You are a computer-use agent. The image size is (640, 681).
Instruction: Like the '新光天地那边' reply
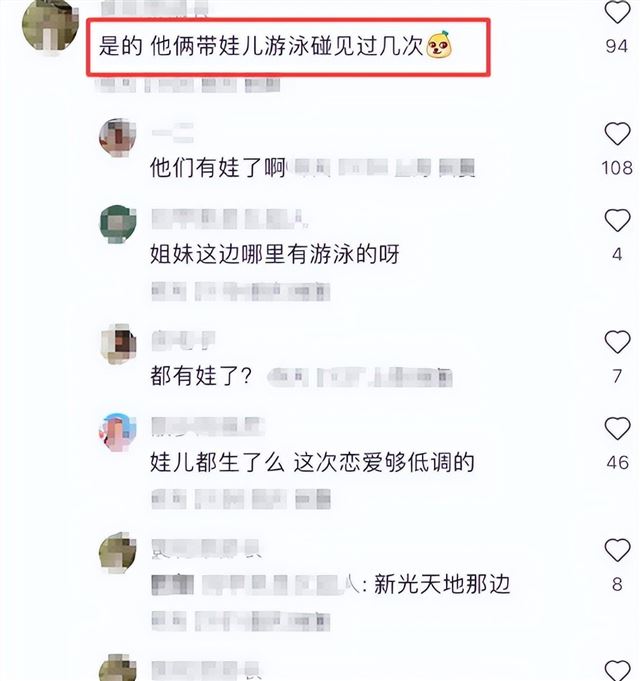[617, 550]
